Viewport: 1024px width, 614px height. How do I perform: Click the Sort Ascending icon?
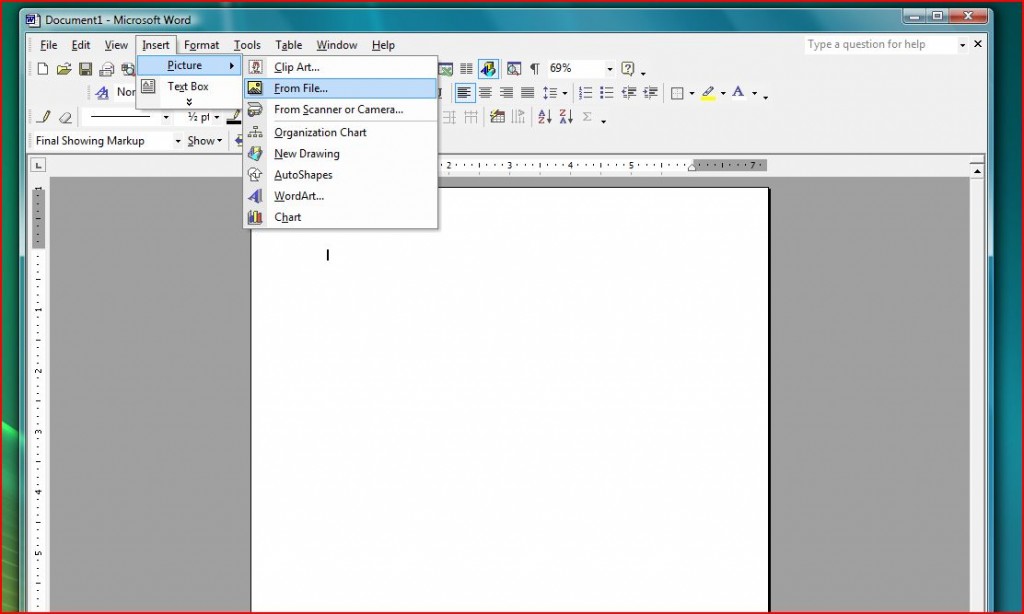(x=544, y=117)
